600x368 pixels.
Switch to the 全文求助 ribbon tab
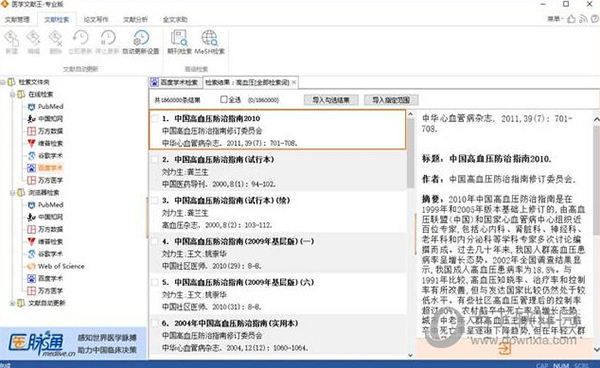point(175,20)
